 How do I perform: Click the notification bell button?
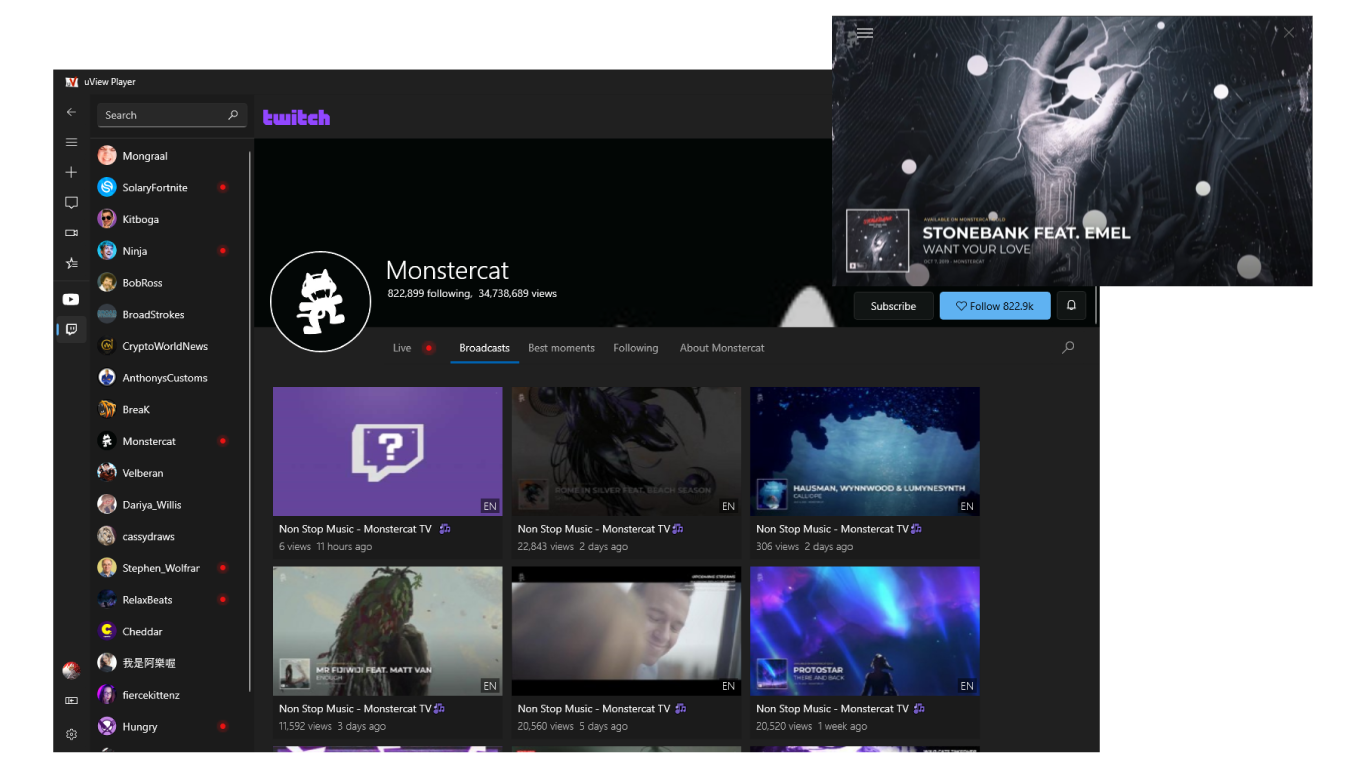(x=1071, y=306)
